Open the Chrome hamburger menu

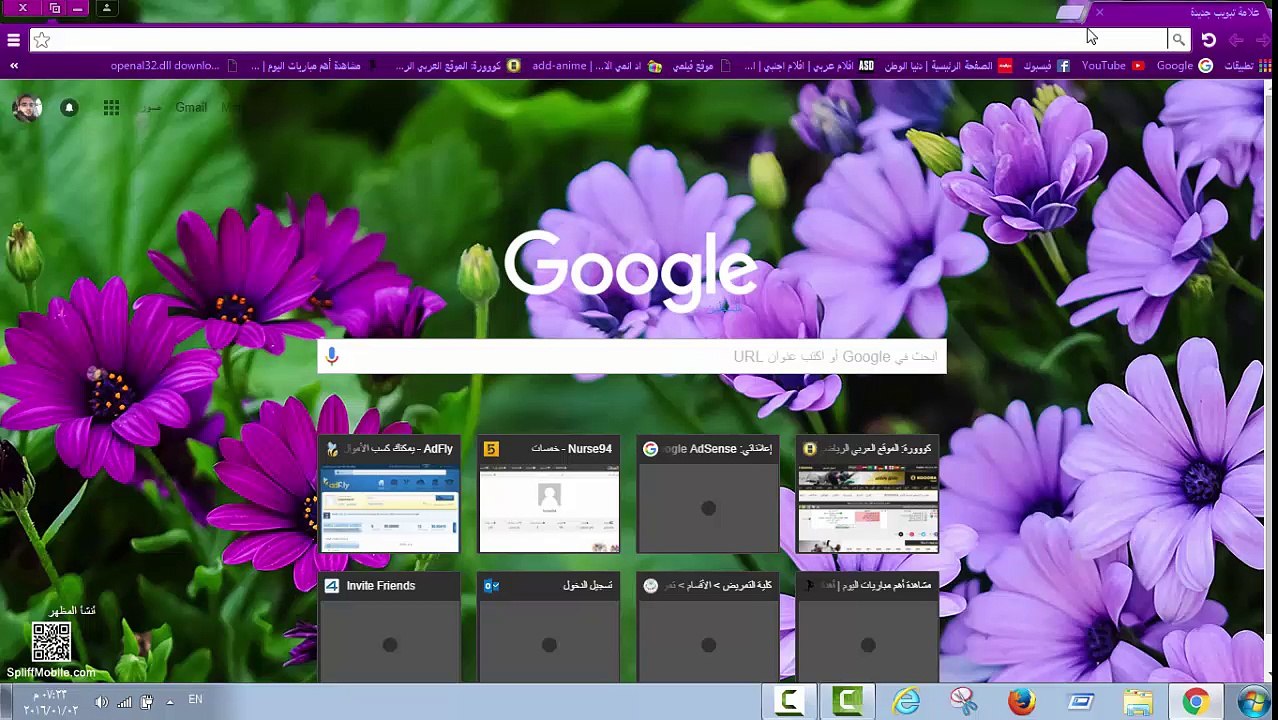click(x=13, y=40)
